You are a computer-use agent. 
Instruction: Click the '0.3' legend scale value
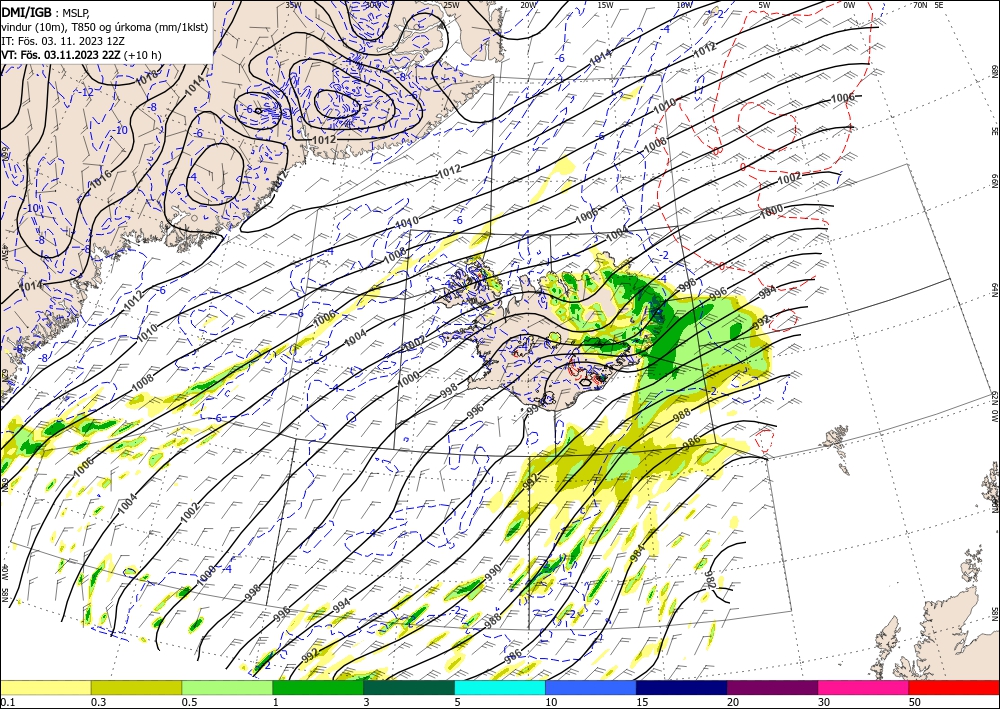[x=98, y=702]
